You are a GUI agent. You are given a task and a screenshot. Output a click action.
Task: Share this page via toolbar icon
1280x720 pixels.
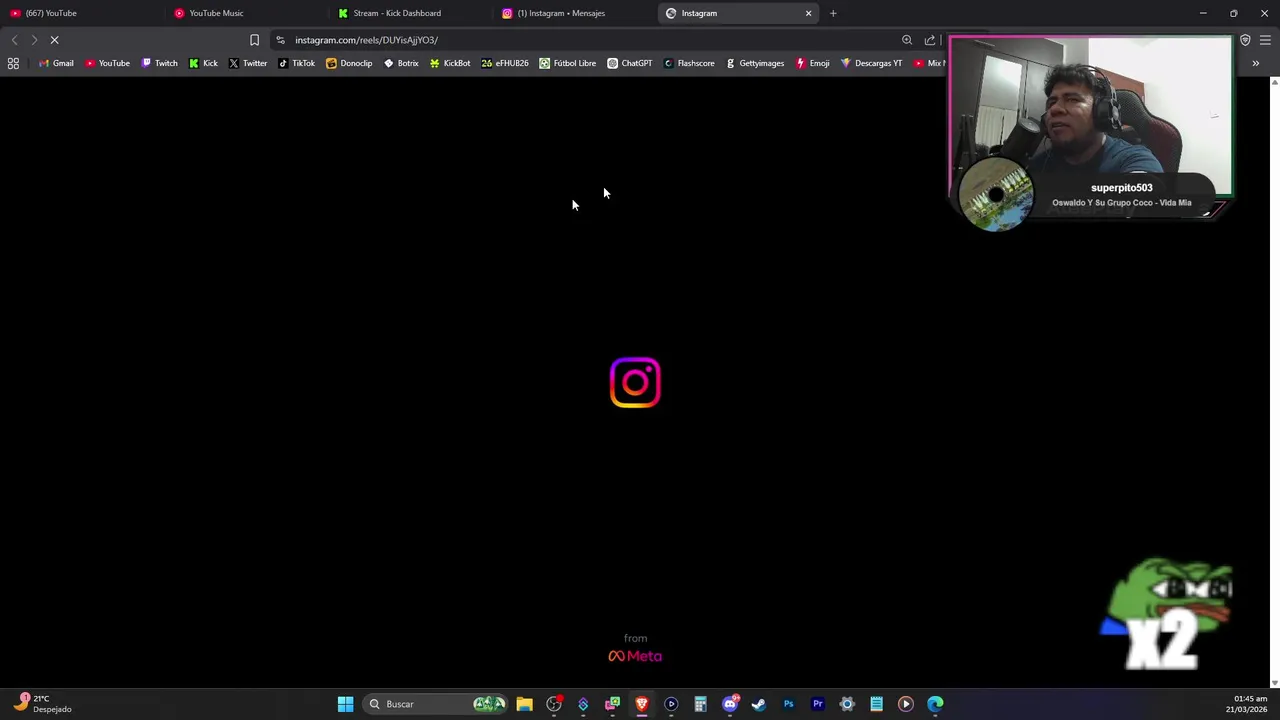pos(930,40)
